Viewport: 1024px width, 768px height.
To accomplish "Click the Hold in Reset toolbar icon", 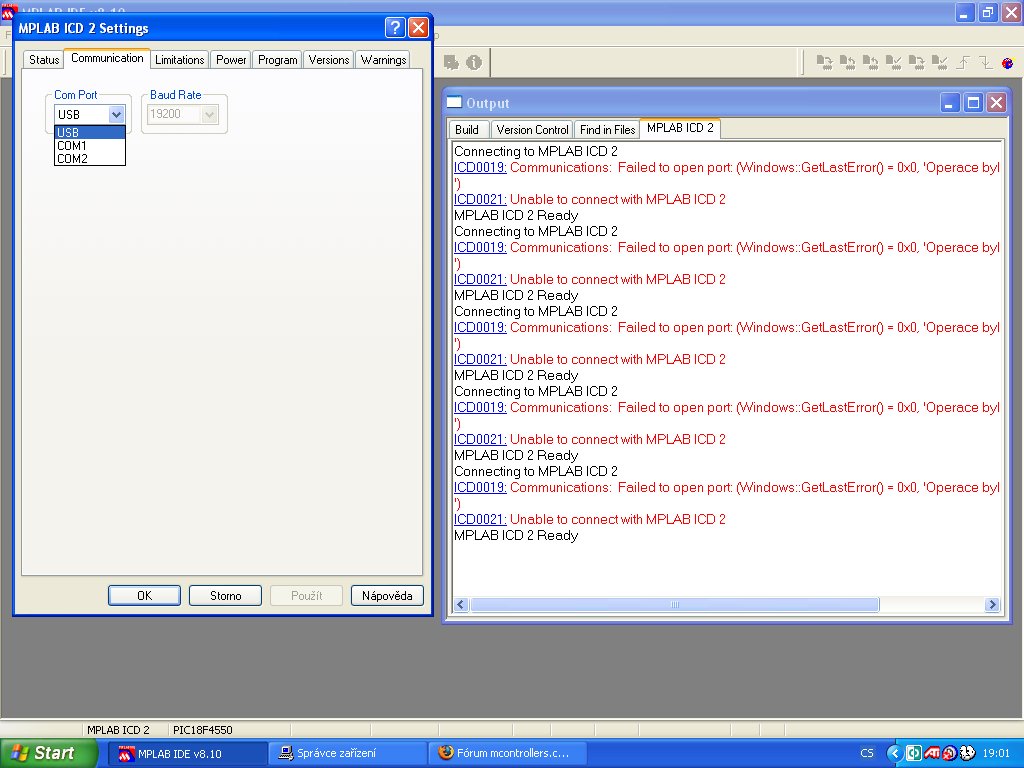I will [985, 62].
